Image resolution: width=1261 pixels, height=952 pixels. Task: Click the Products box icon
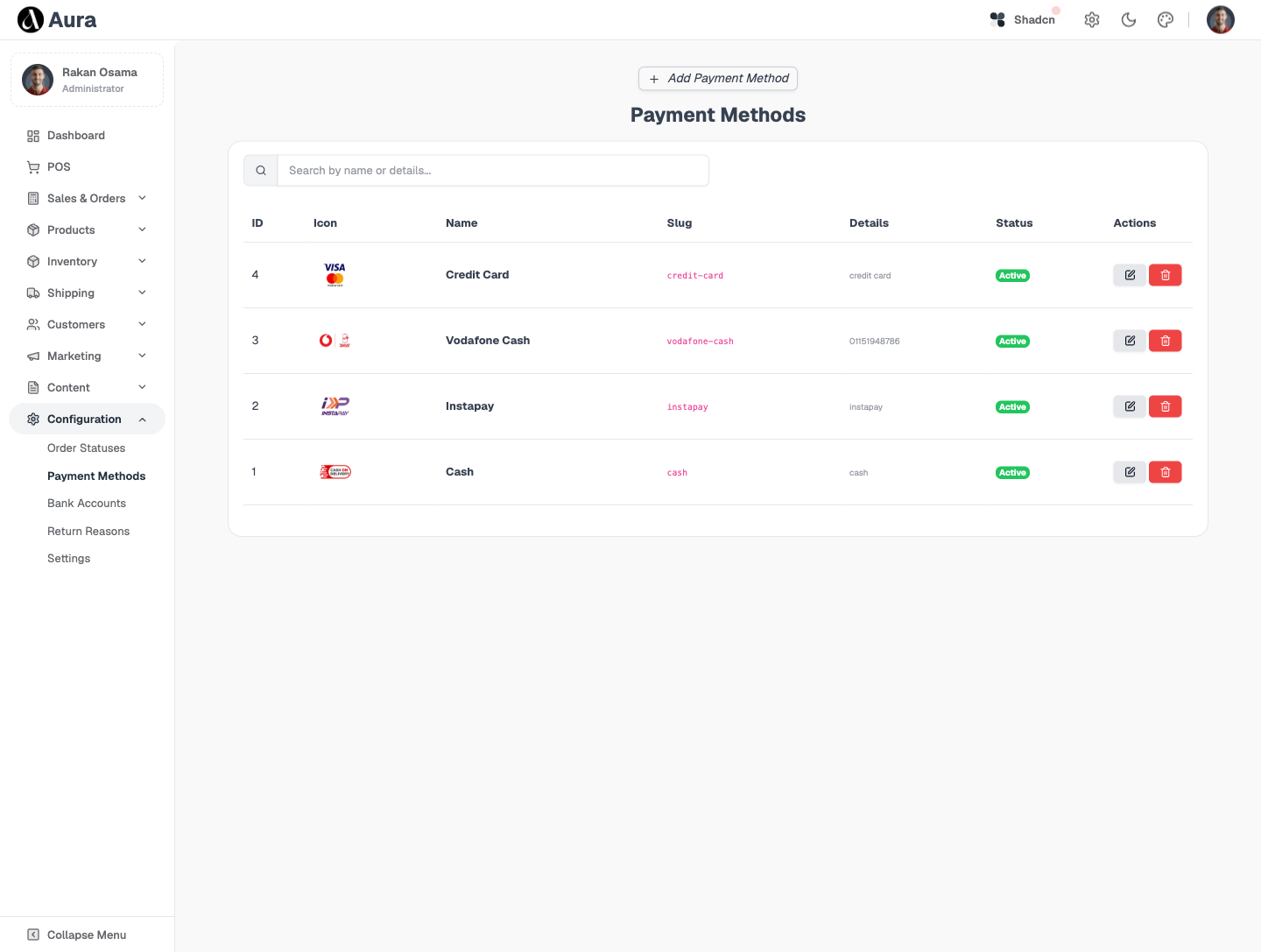point(33,230)
